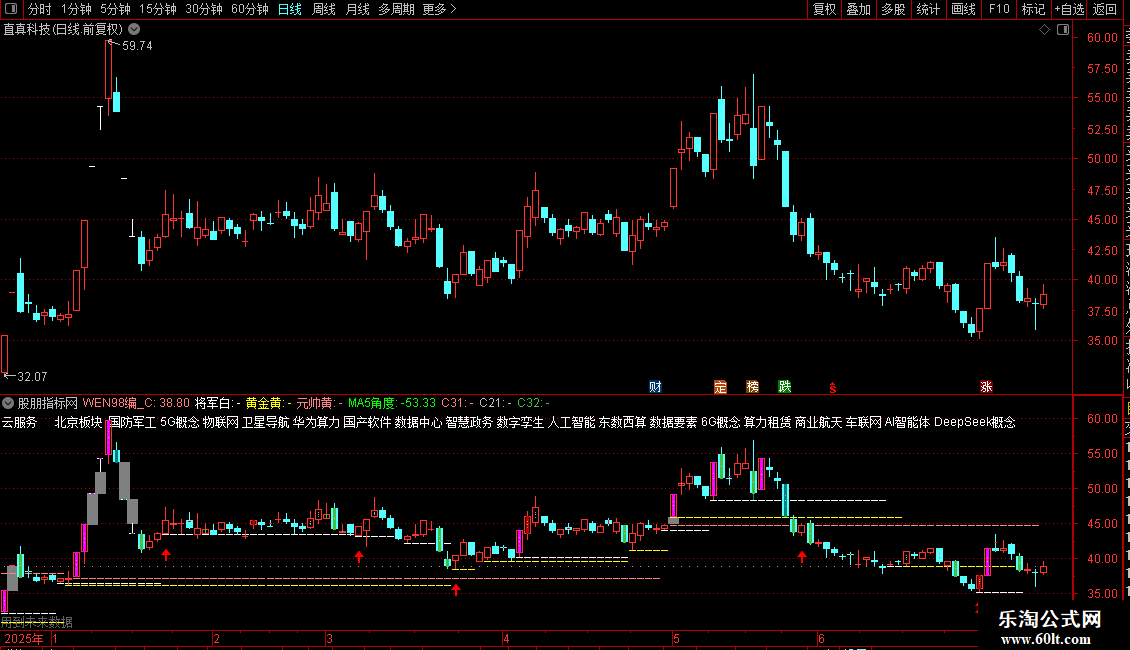The width and height of the screenshot is (1130, 650).
Task: Toggle the right panel icon near the price axis
Action: tap(1063, 30)
